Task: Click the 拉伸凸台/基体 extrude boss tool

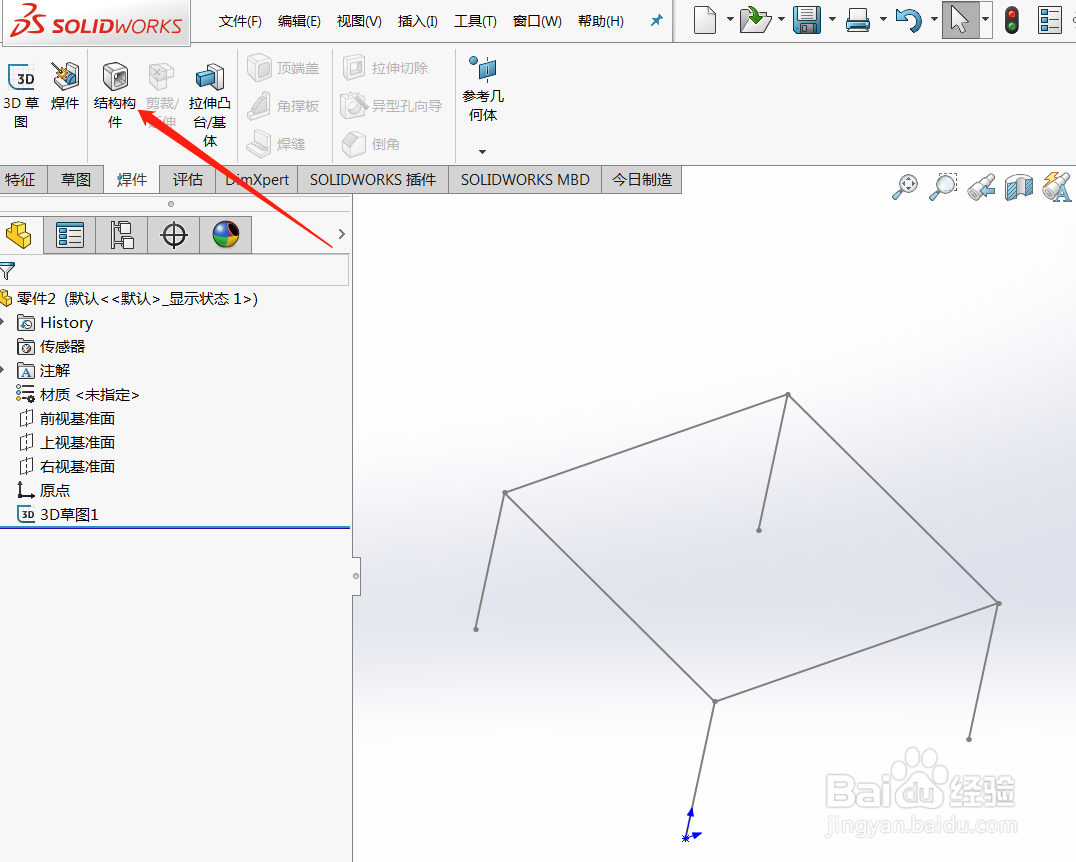Action: coord(209,104)
